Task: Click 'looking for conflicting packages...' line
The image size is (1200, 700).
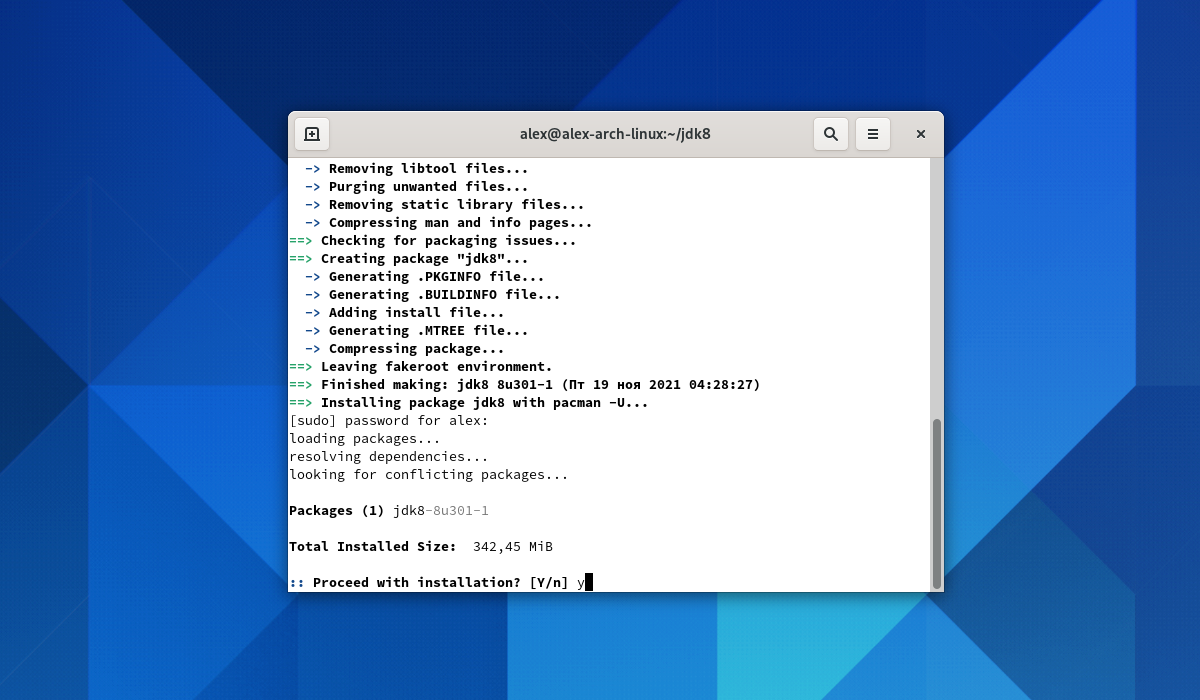Action: click(x=429, y=475)
